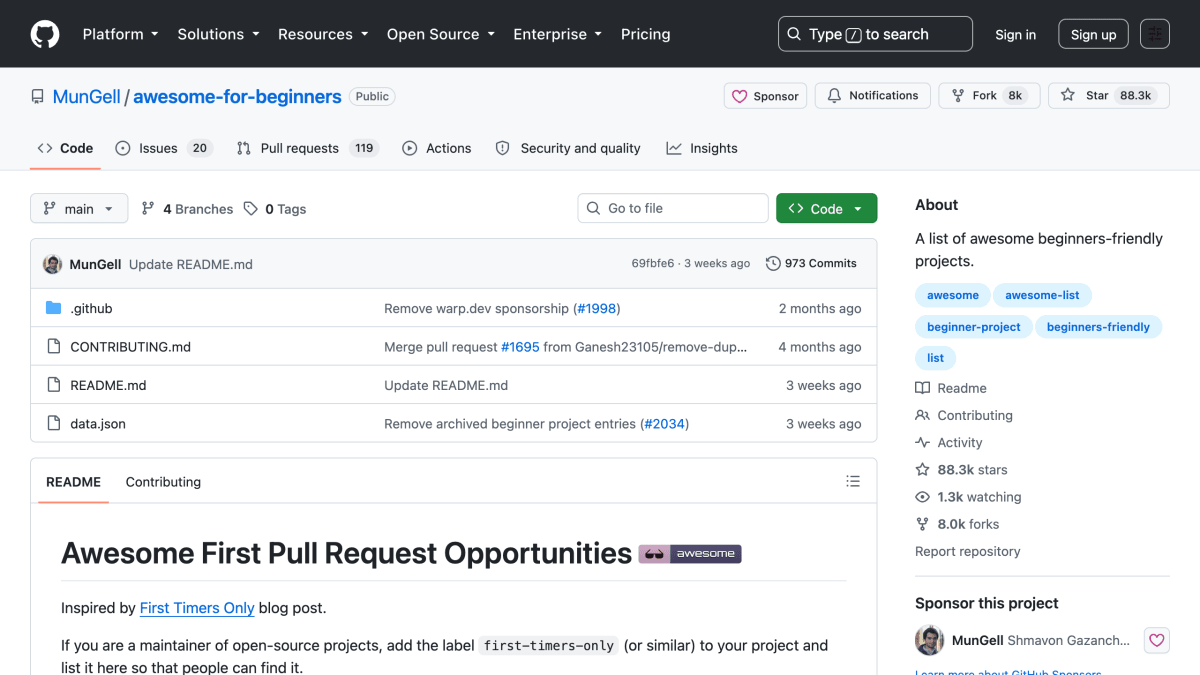Select the awesome topic tag
The image size is (1200, 675).
952,295
